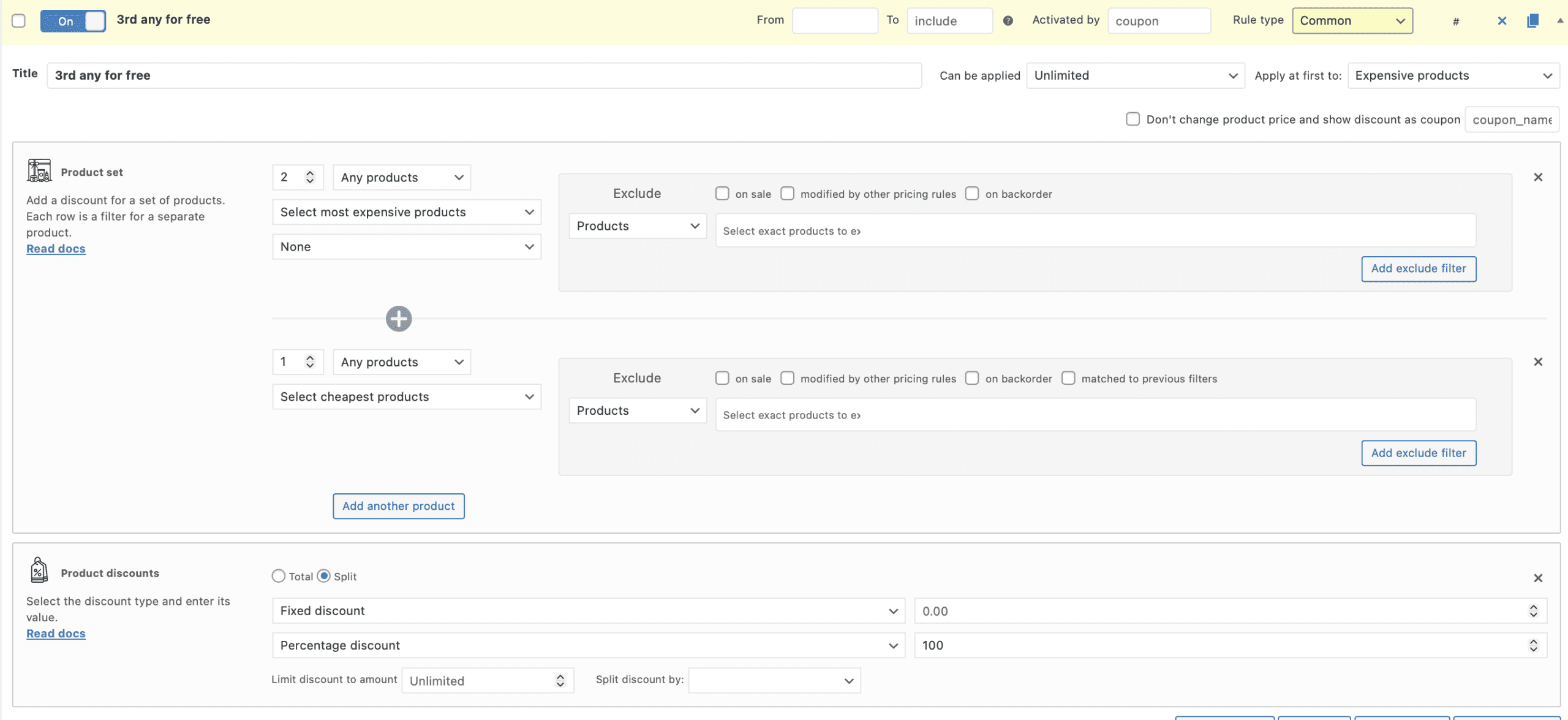Click the duplicate rule copy icon
The height and width of the screenshot is (720, 1568).
pyautogui.click(x=1532, y=21)
